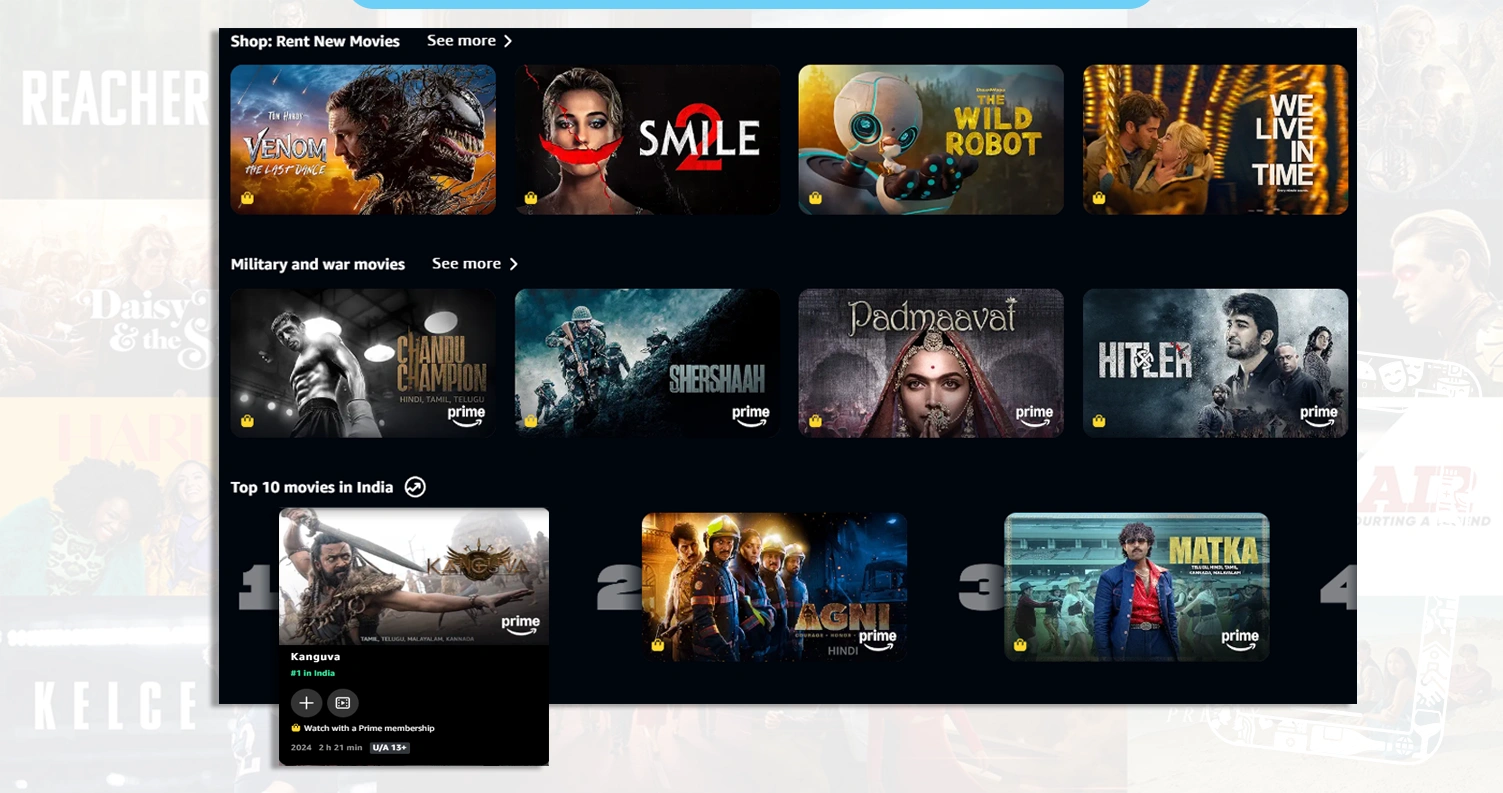The image size is (1503, 793).
Task: Expand See more chevron for Military and war movies
Action: click(x=514, y=264)
